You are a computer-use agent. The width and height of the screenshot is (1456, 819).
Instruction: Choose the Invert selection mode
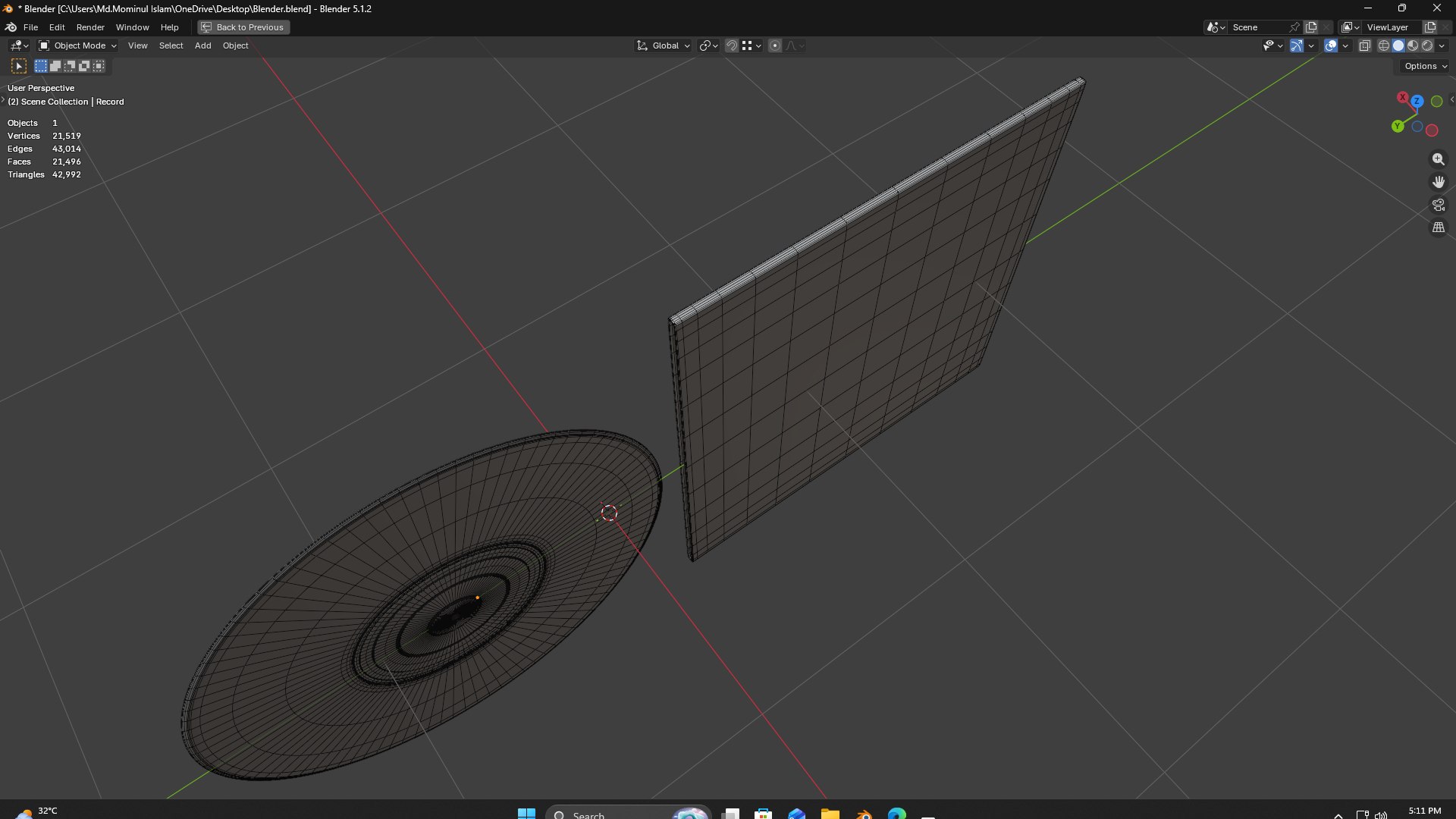point(84,66)
